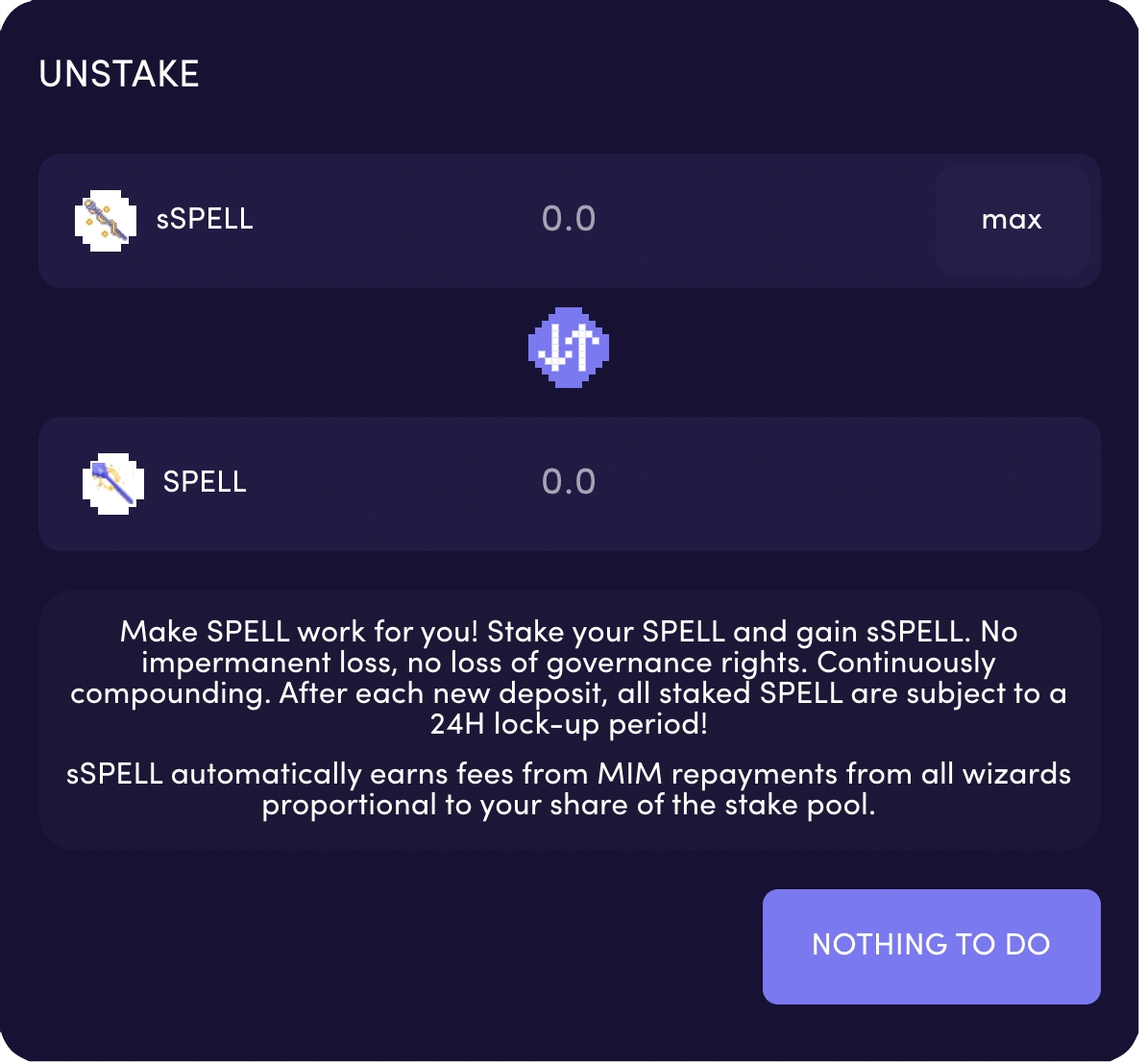
Task: Click the sSPELL token staff icon
Action: tap(106, 220)
